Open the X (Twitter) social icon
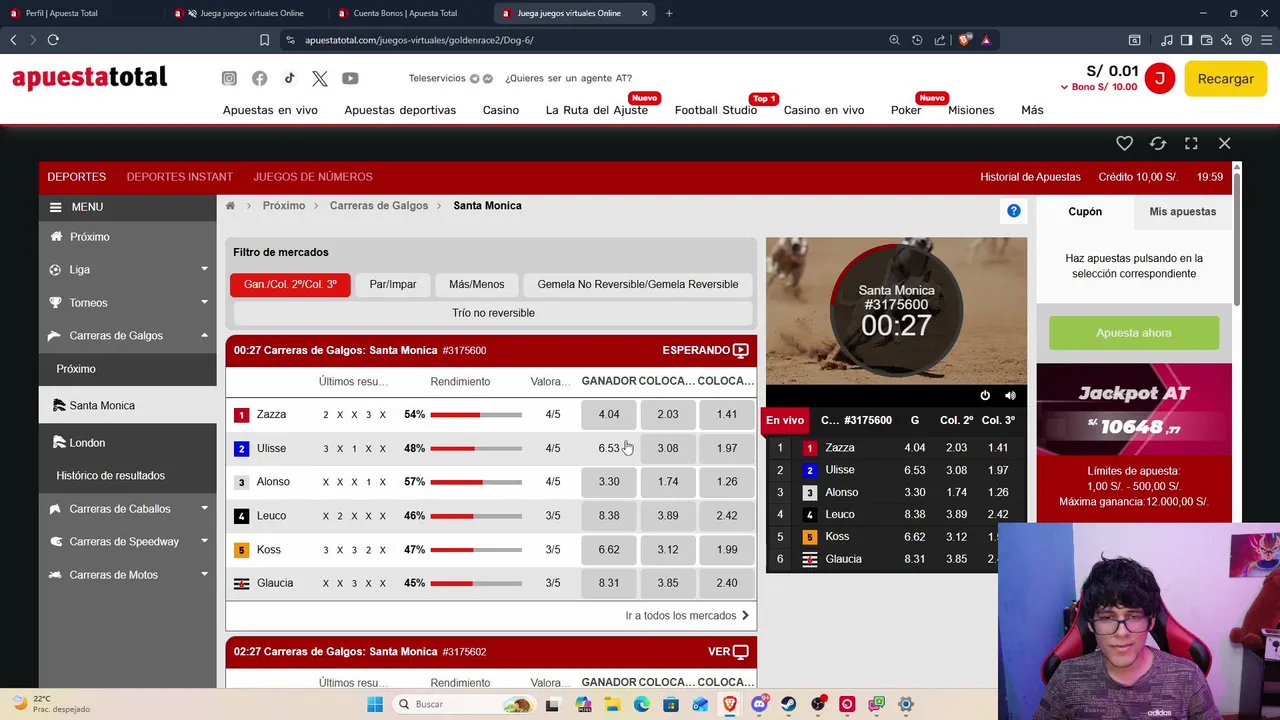This screenshot has height=720, width=1280. pyautogui.click(x=319, y=78)
